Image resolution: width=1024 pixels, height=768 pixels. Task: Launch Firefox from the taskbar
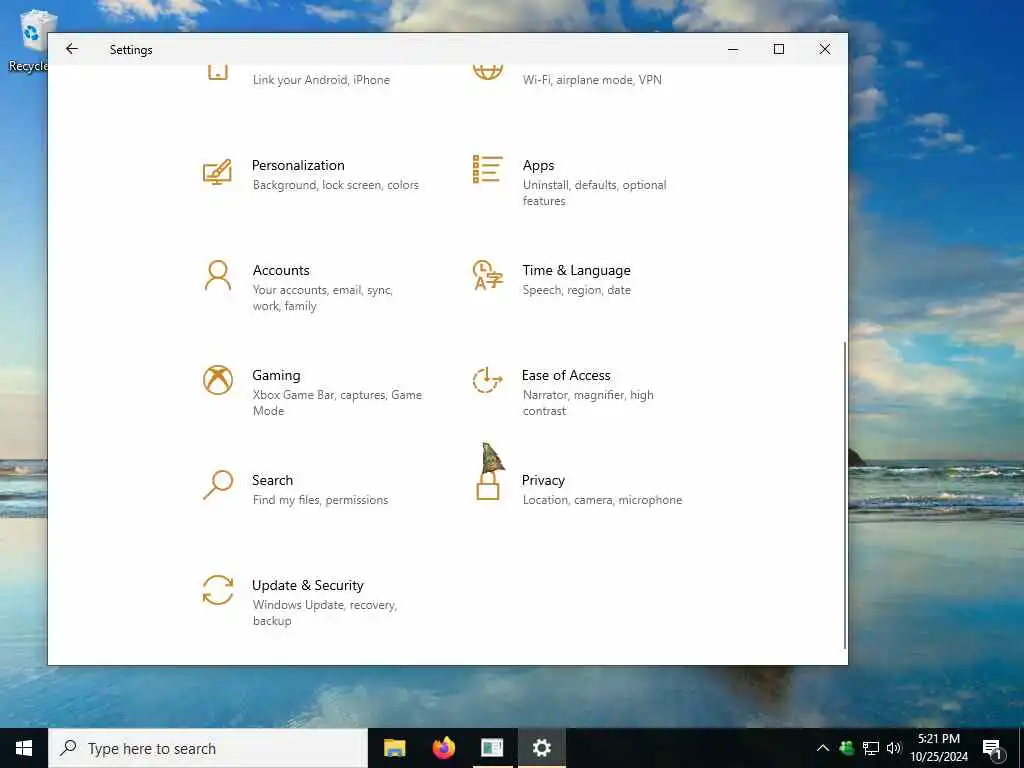pyautogui.click(x=443, y=748)
